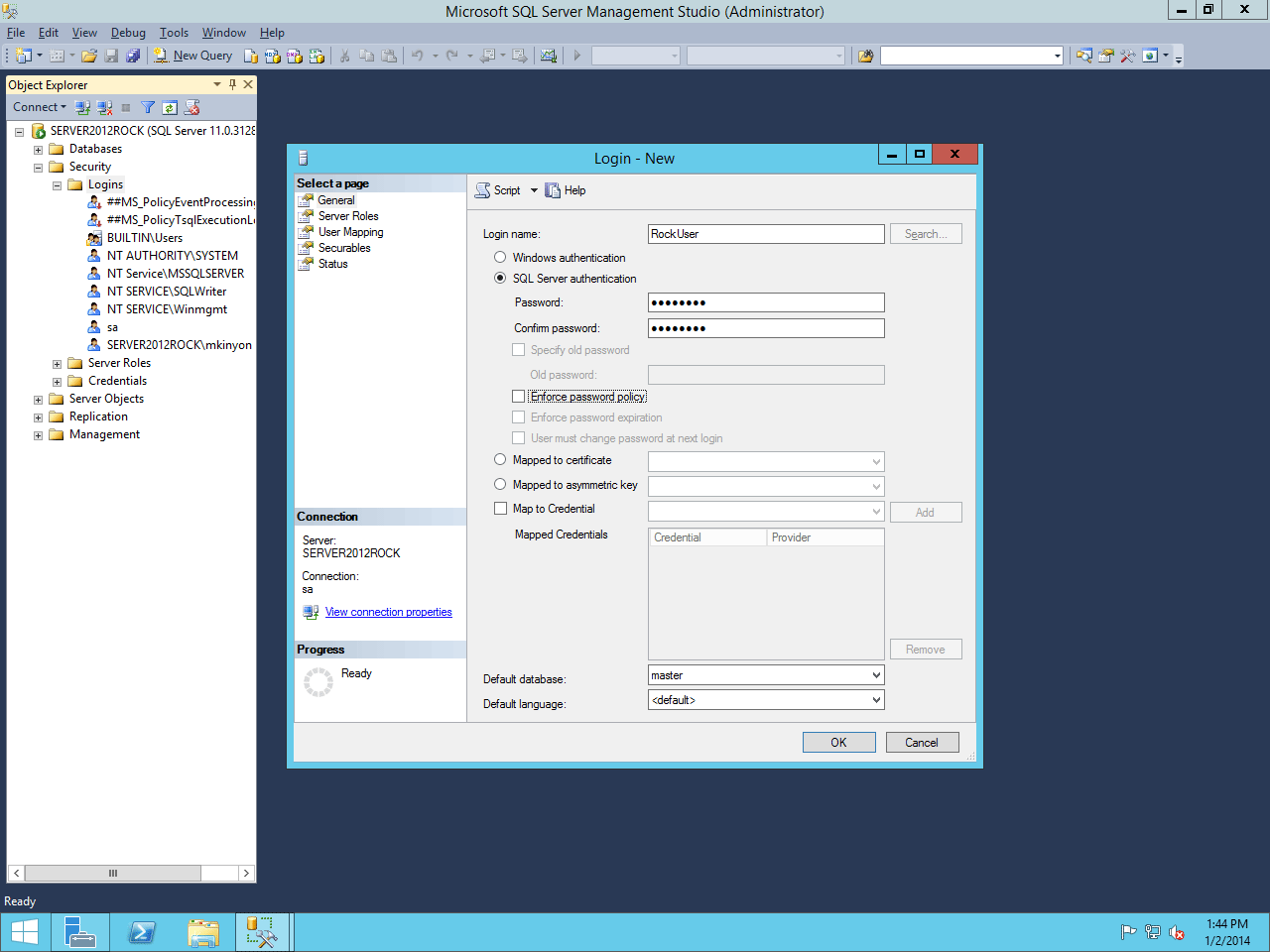1270x952 pixels.
Task: Click the Filter funnel icon
Action: coord(148,107)
